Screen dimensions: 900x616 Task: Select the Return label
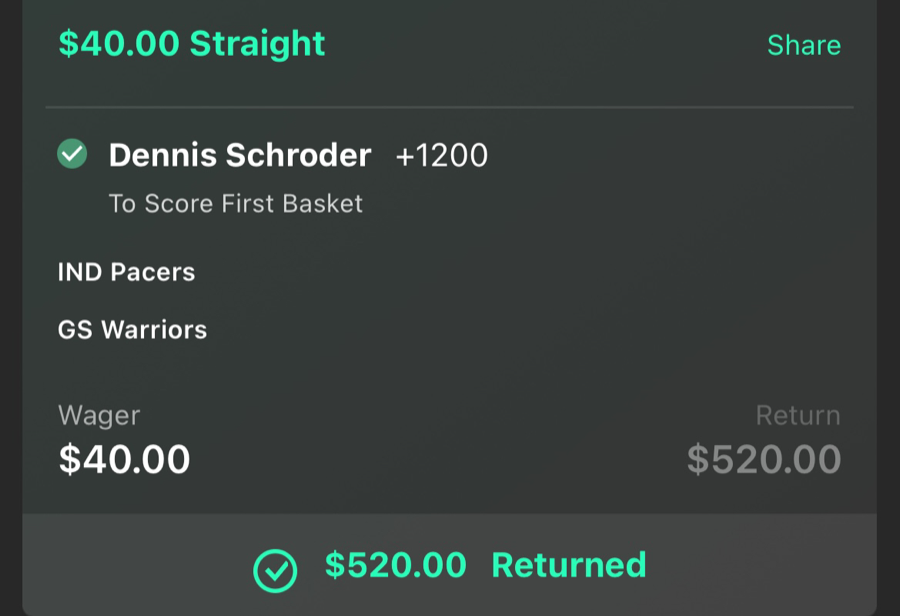point(797,414)
